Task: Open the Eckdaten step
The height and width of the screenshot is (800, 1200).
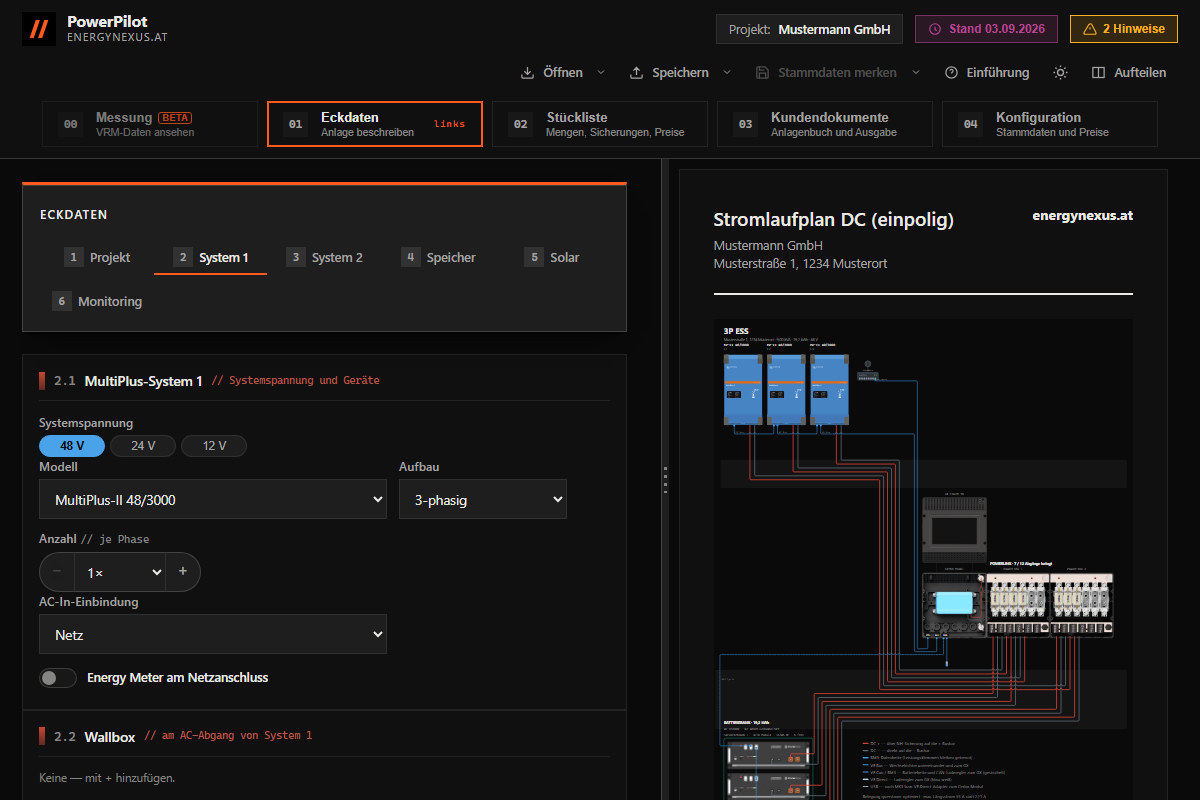Action: (x=375, y=124)
